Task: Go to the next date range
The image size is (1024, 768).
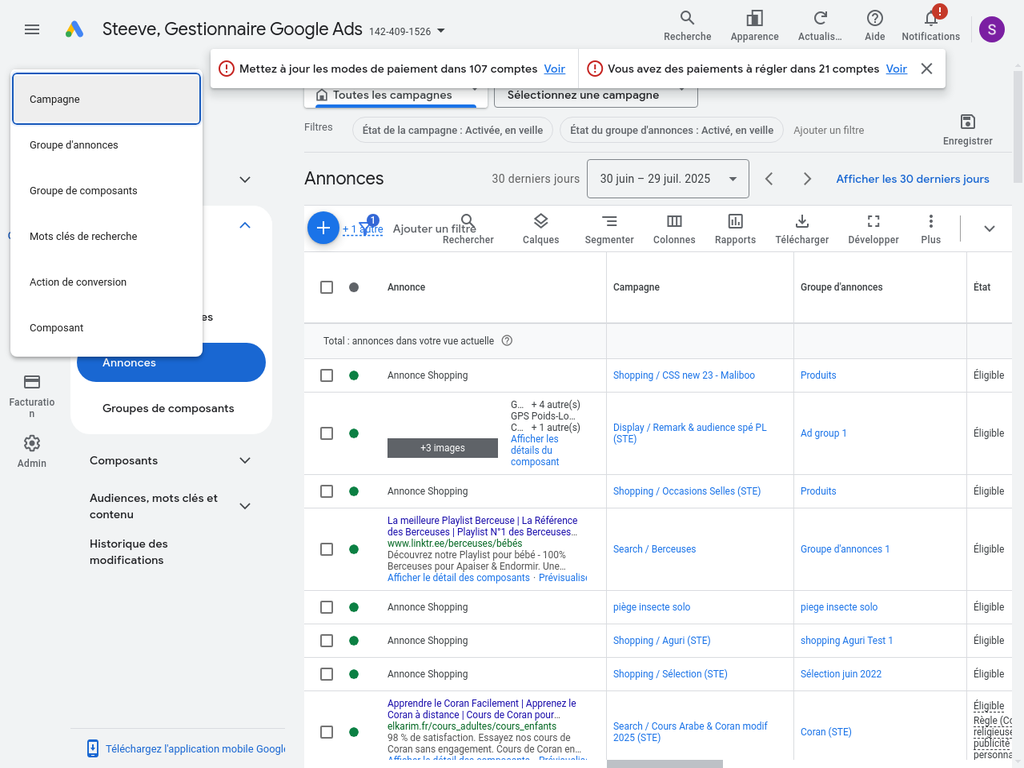Action: (807, 179)
